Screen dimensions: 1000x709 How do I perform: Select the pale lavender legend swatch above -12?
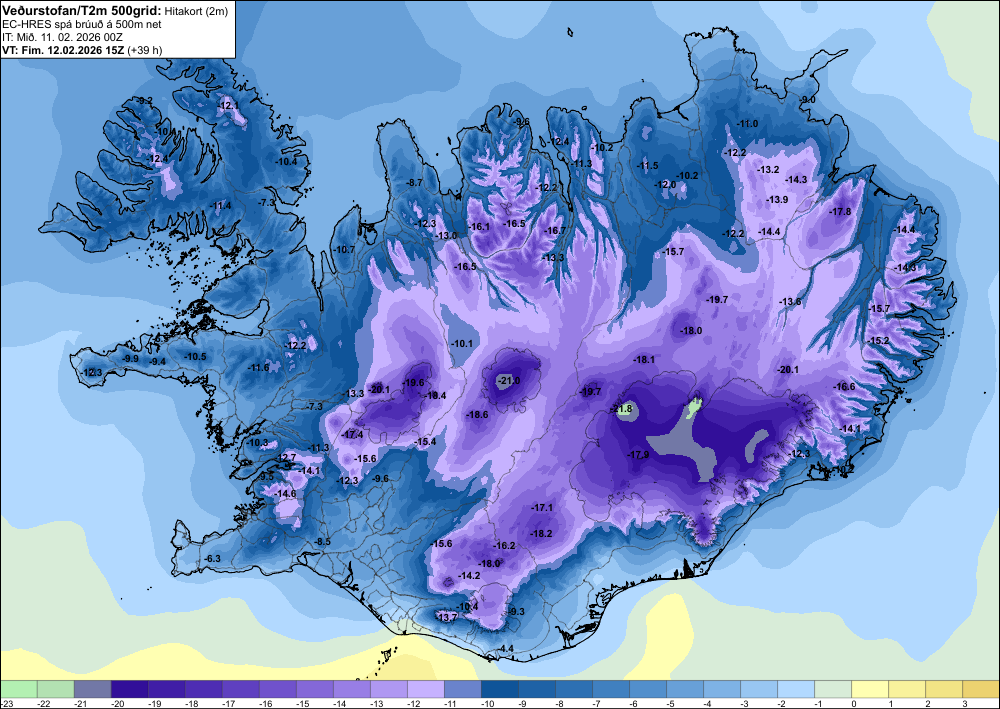[425, 689]
